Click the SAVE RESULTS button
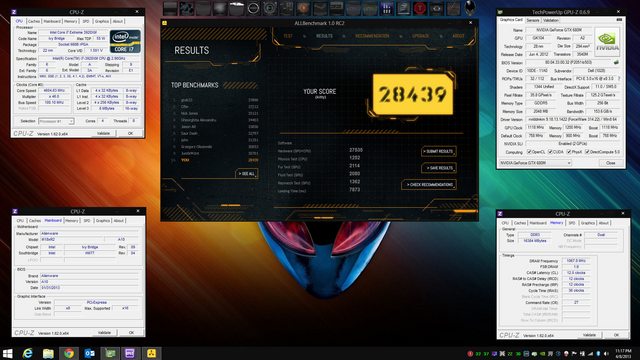This screenshot has width=640, height=360. point(439,168)
